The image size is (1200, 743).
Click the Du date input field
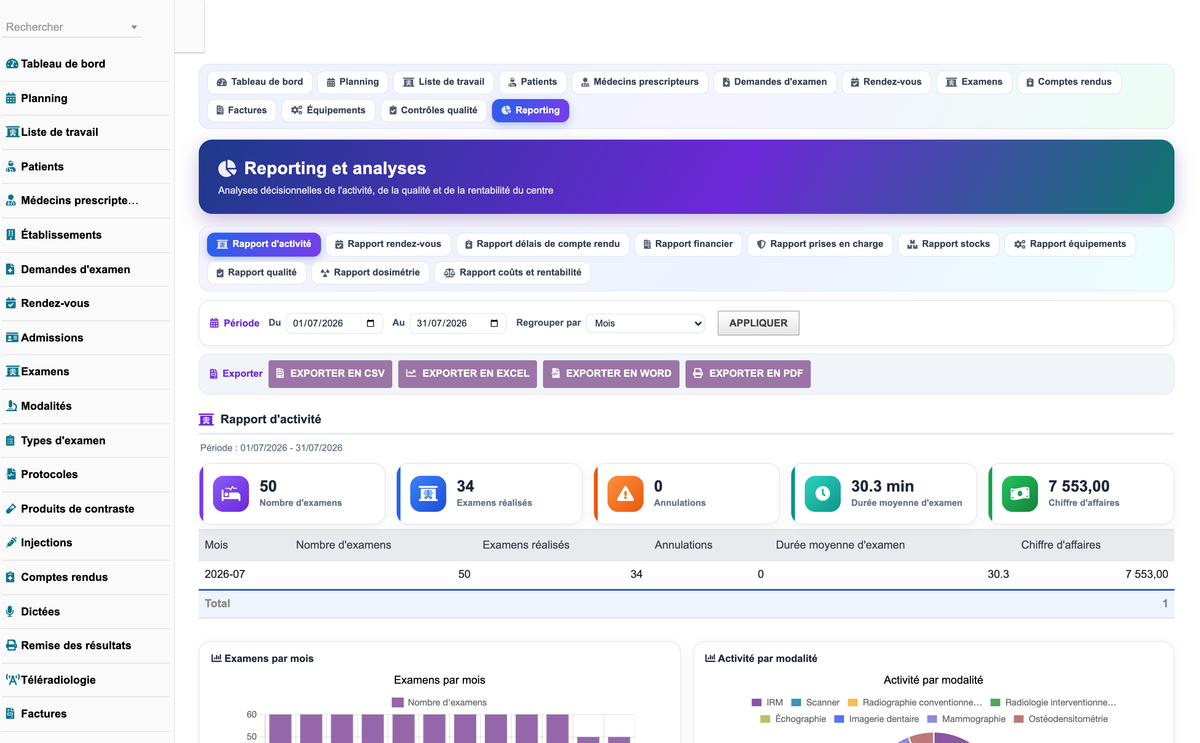[x=335, y=323]
